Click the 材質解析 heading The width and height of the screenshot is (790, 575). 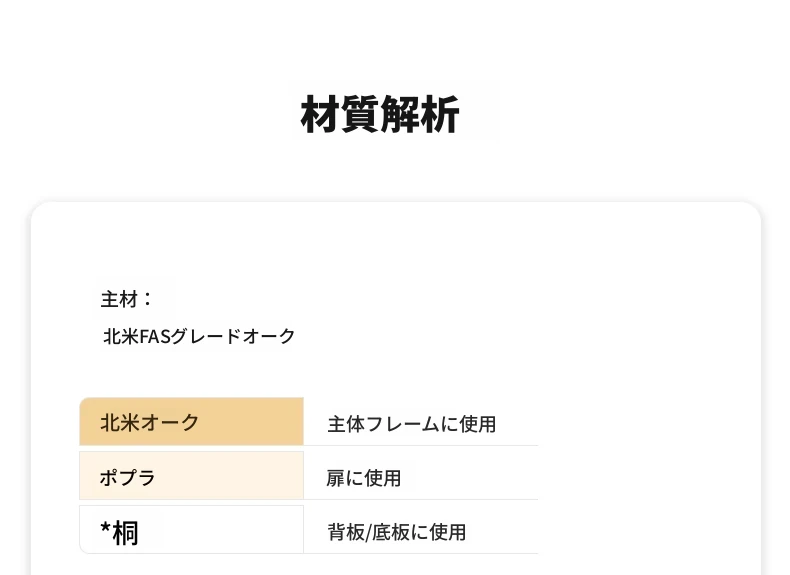coord(380,115)
